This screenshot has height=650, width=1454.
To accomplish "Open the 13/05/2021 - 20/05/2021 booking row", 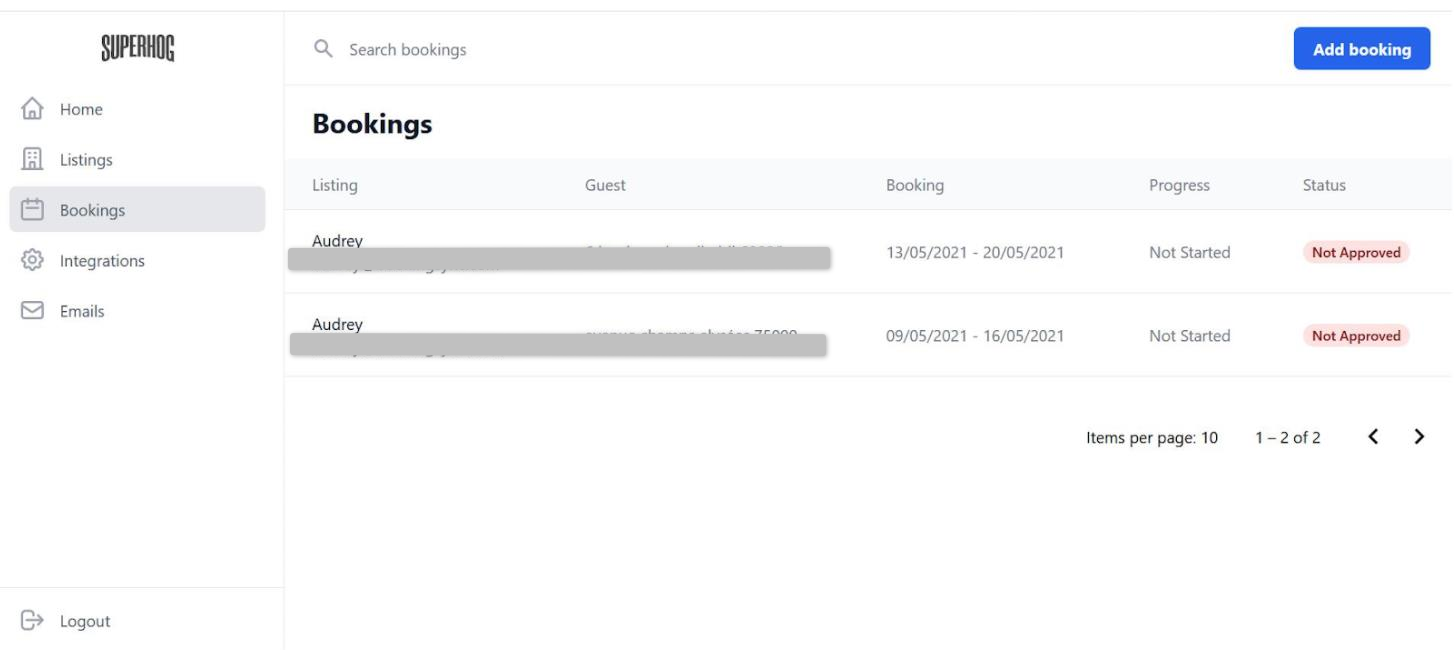I will tap(975, 252).
